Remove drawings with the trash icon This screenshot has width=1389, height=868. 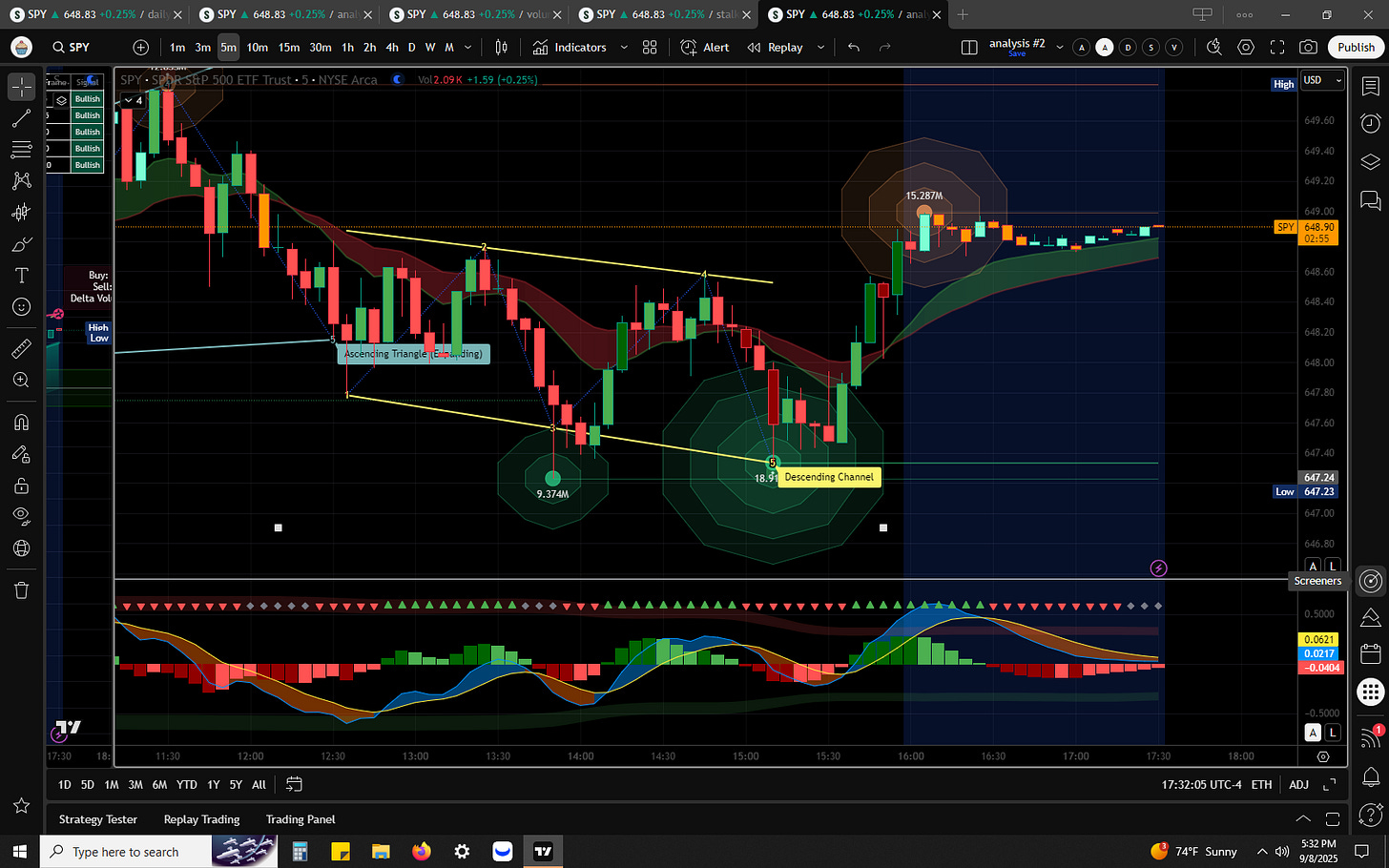[21, 590]
